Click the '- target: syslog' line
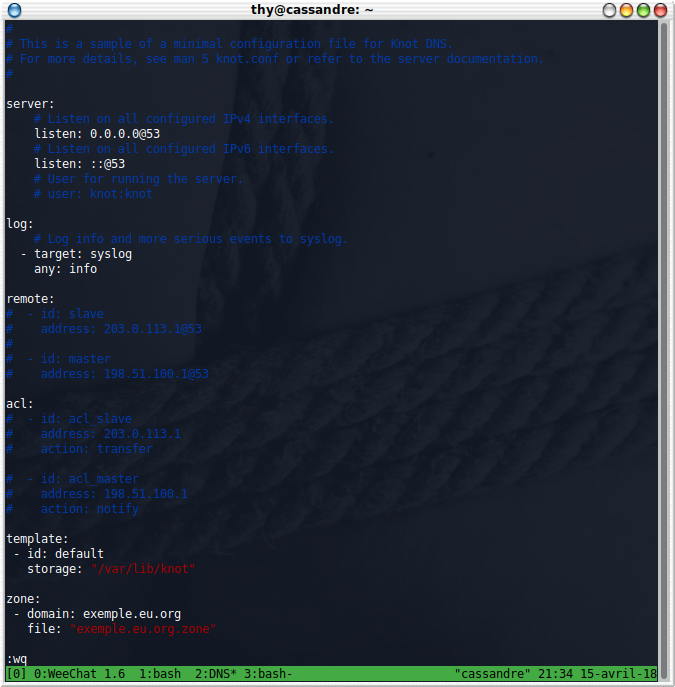The width and height of the screenshot is (675, 687). (76, 254)
